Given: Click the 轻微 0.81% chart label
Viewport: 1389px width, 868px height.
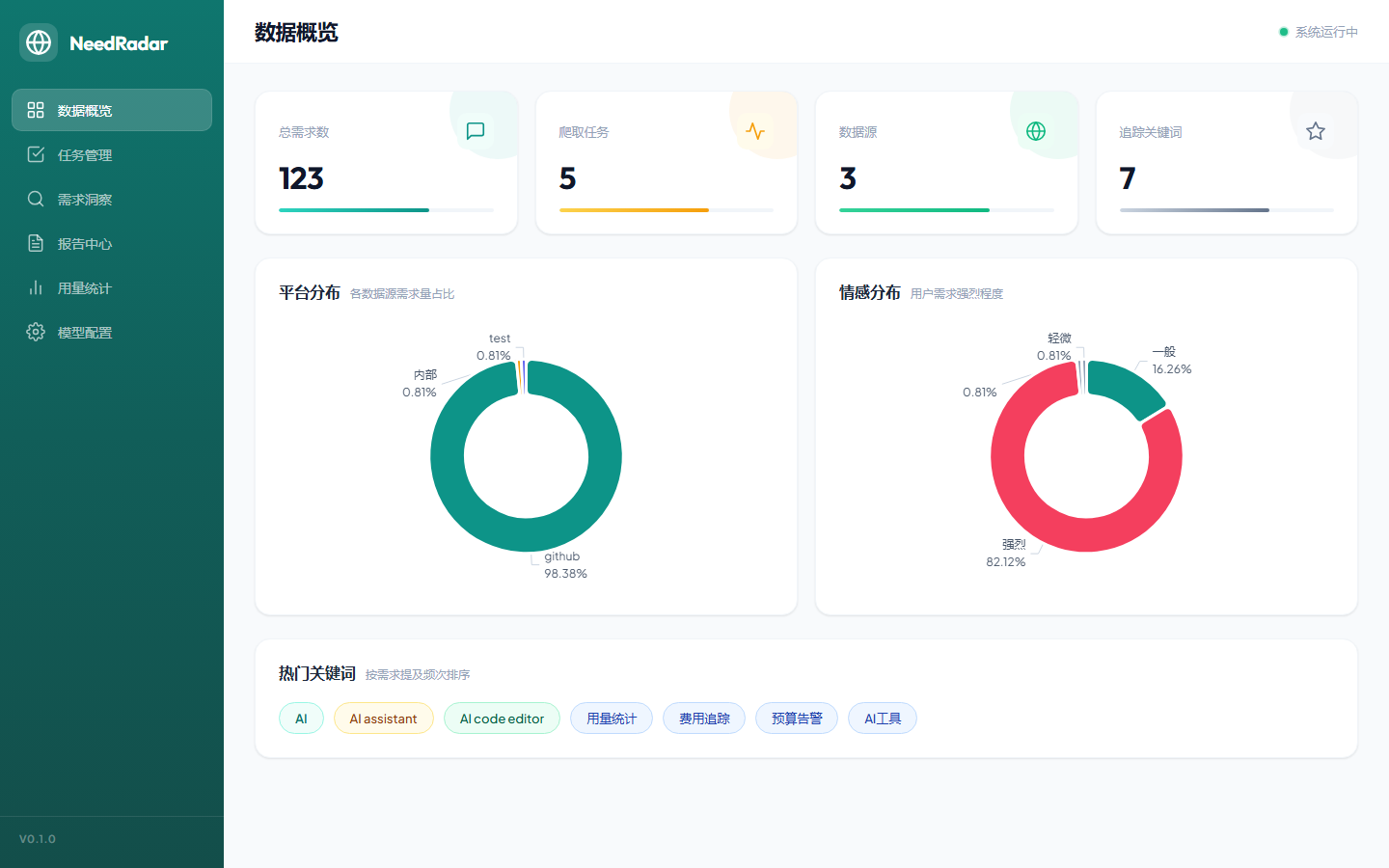Looking at the screenshot, I should coord(1054,347).
